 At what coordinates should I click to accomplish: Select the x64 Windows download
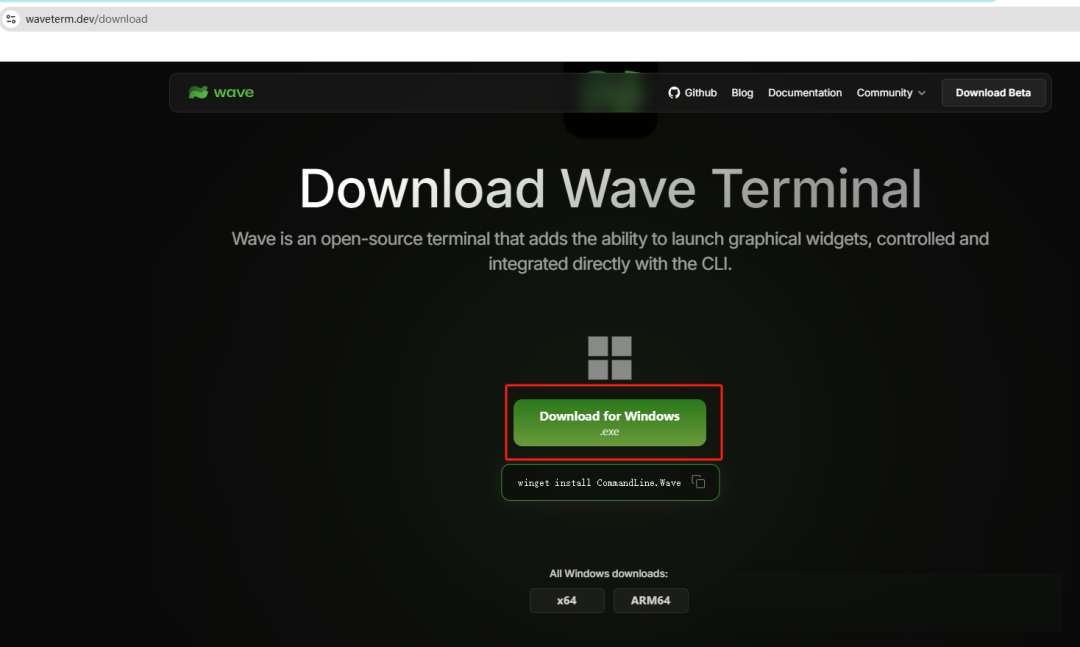coord(567,600)
